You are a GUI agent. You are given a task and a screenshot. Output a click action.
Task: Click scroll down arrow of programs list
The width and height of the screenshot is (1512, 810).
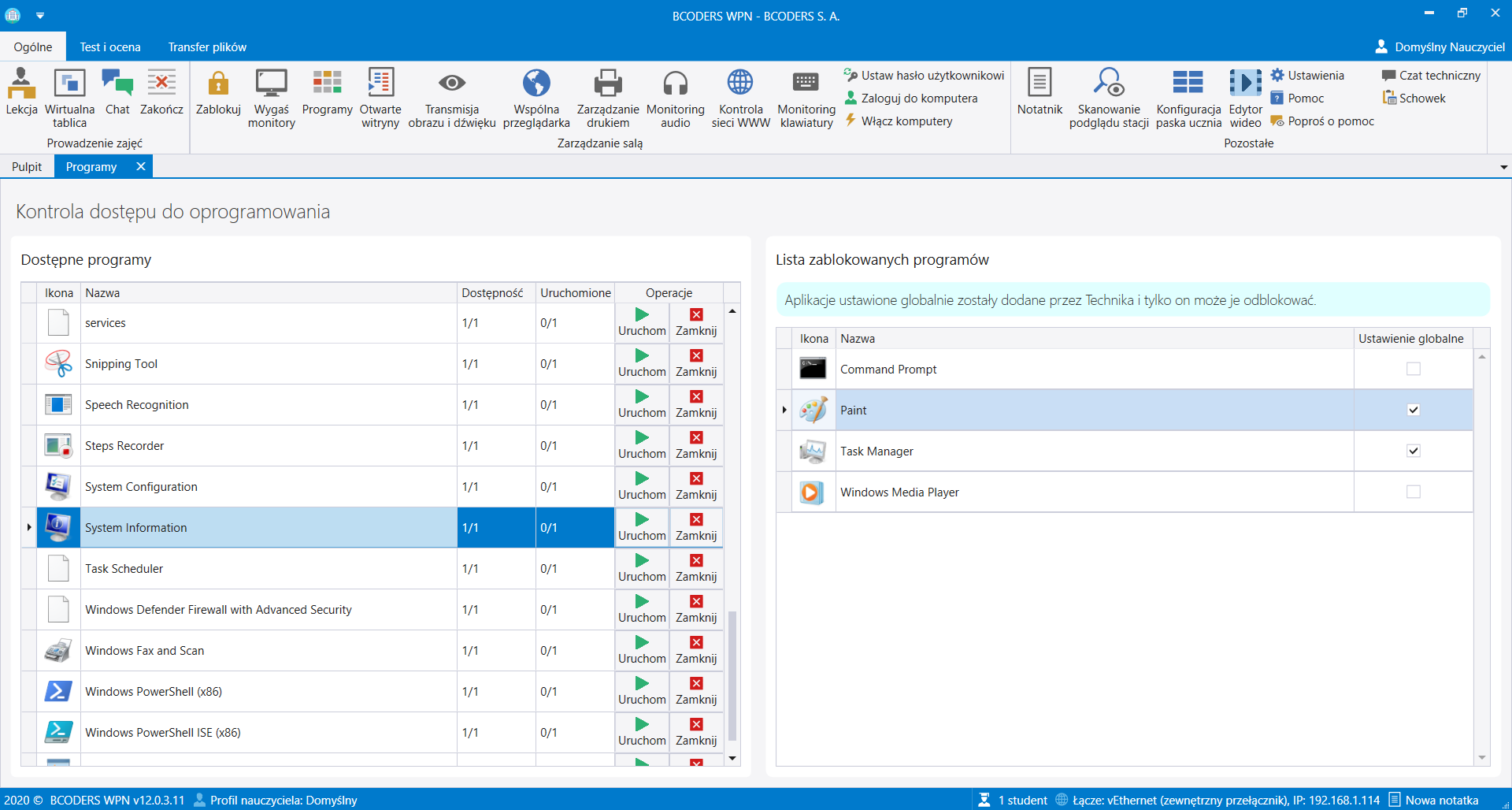pos(732,758)
